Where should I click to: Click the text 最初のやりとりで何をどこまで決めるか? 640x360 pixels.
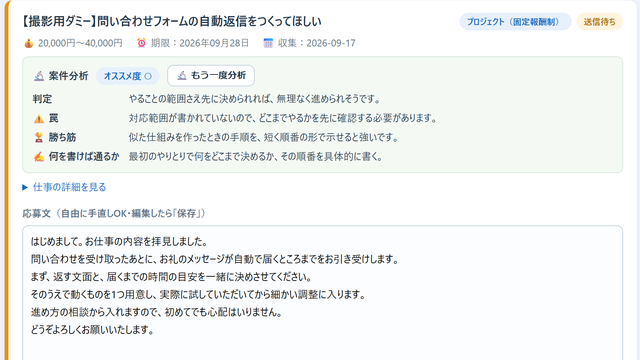click(202, 156)
